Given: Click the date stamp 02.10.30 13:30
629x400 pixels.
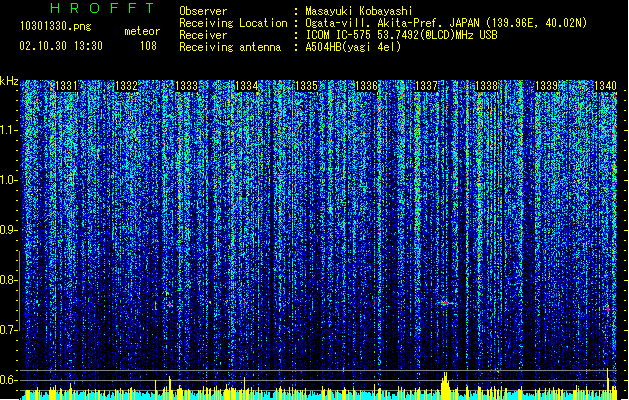Looking at the screenshot, I should (x=61, y=46).
